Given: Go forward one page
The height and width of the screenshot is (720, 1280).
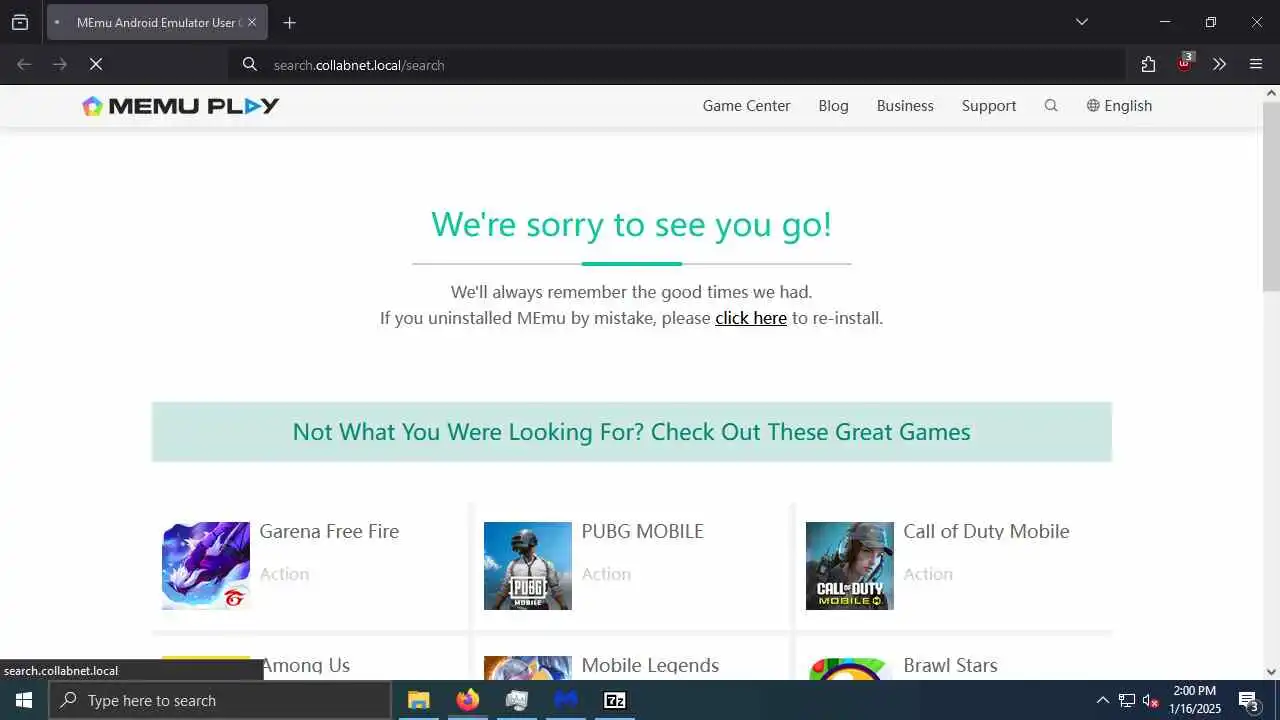Looking at the screenshot, I should click(x=60, y=64).
